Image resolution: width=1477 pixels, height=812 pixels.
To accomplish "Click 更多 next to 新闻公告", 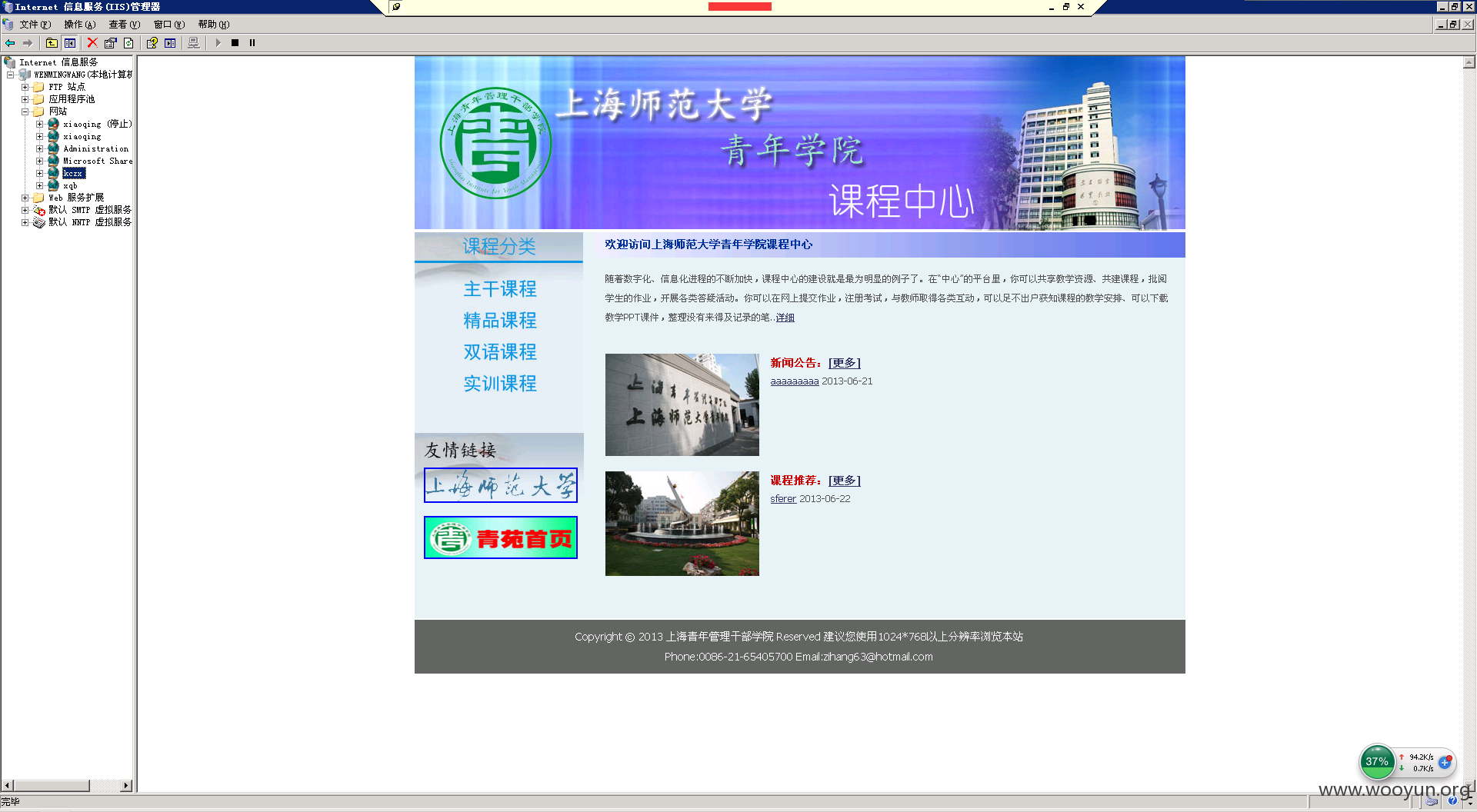I will point(844,363).
